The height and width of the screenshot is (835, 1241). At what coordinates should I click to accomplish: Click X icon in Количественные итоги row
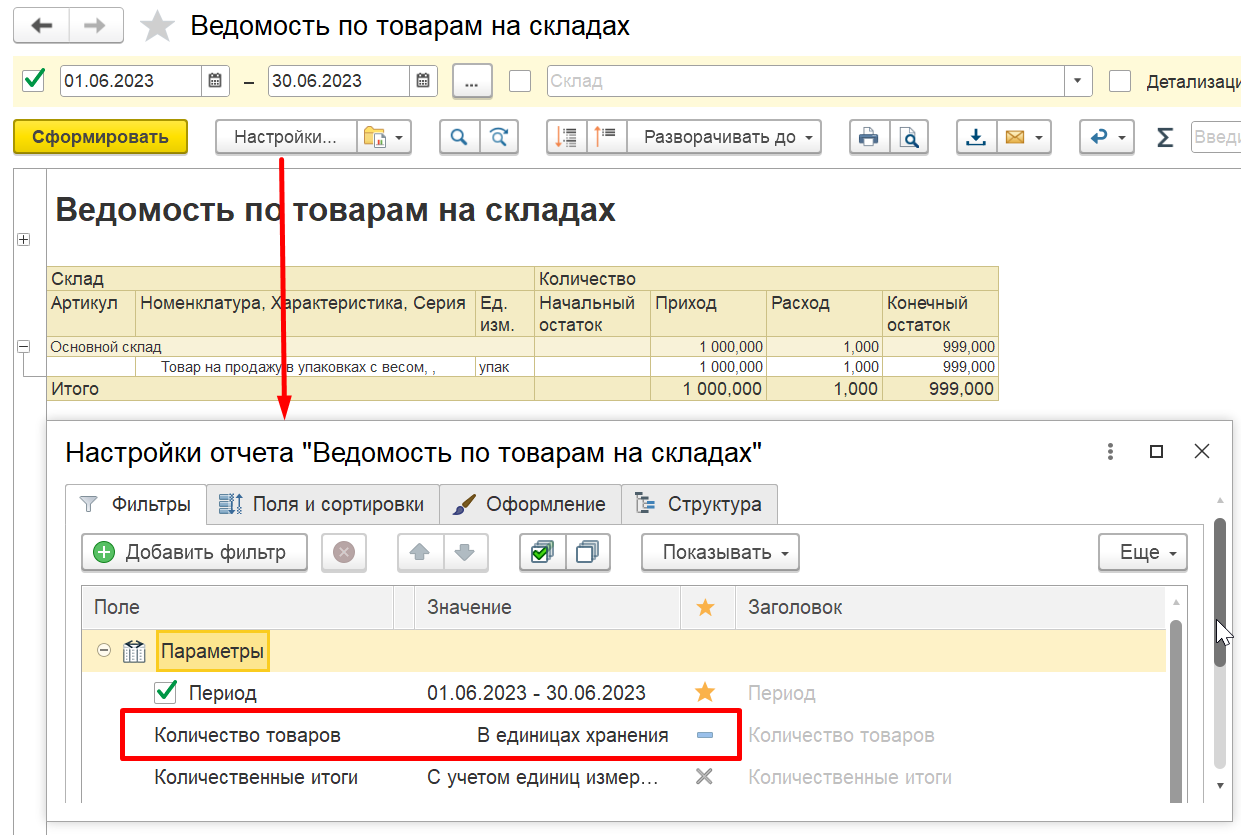tap(704, 776)
